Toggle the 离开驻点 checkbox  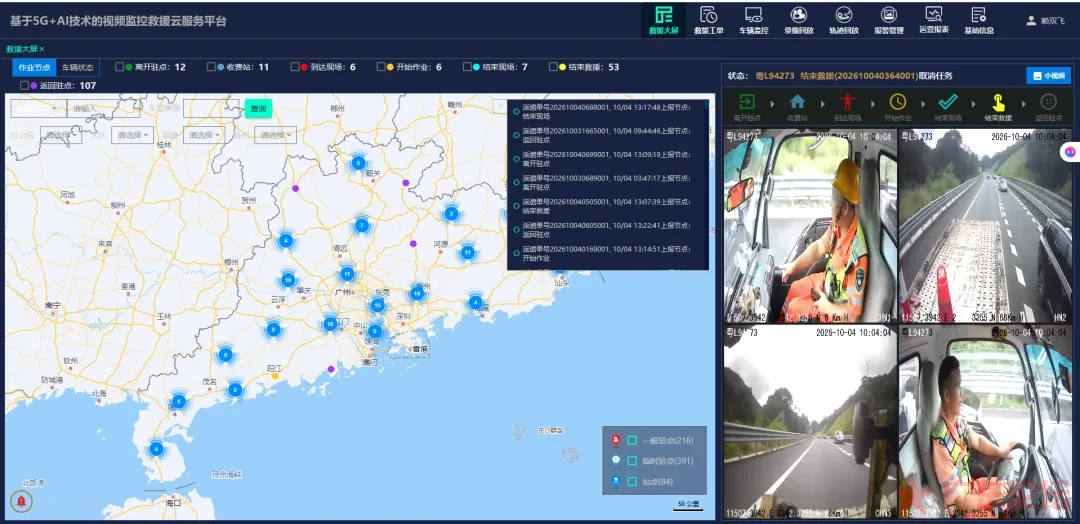pyautogui.click(x=119, y=67)
